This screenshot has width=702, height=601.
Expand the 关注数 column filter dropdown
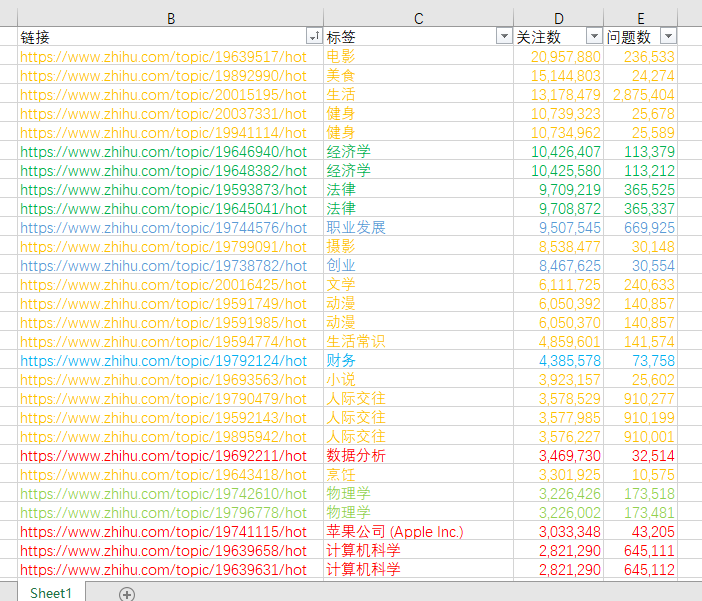[x=594, y=37]
